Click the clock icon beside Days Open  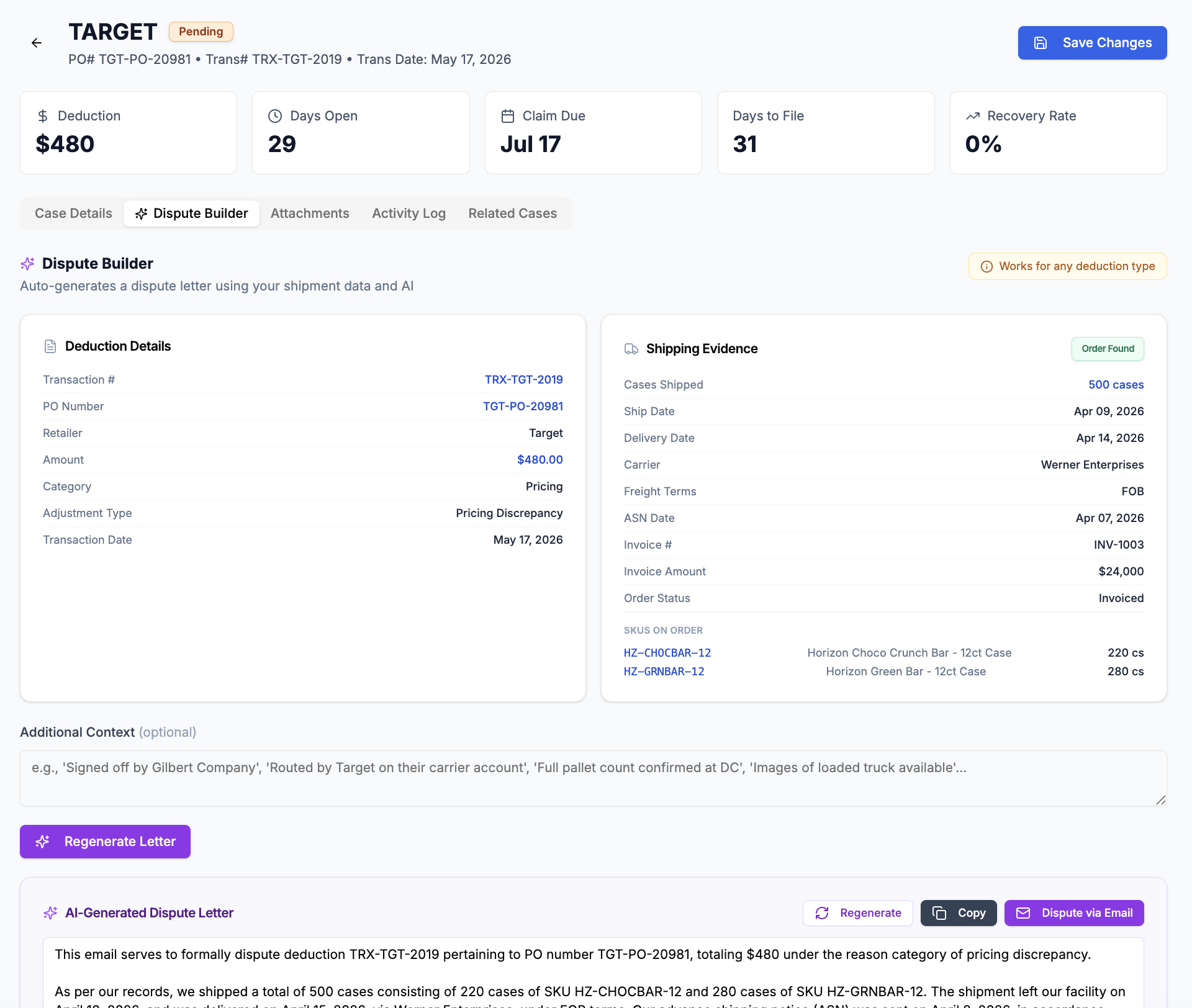275,116
